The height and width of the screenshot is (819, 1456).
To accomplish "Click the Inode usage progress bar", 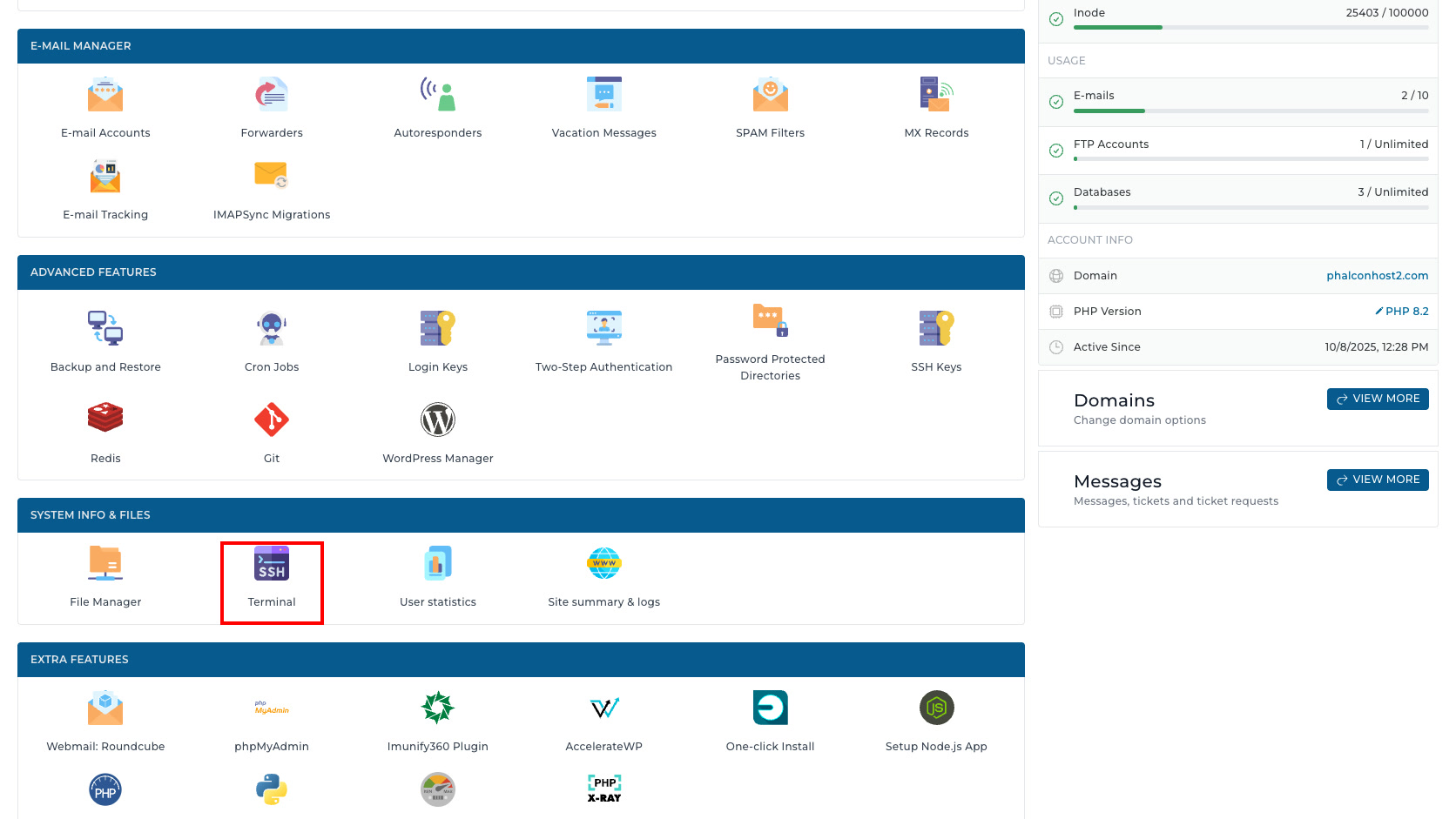I will point(1250,28).
